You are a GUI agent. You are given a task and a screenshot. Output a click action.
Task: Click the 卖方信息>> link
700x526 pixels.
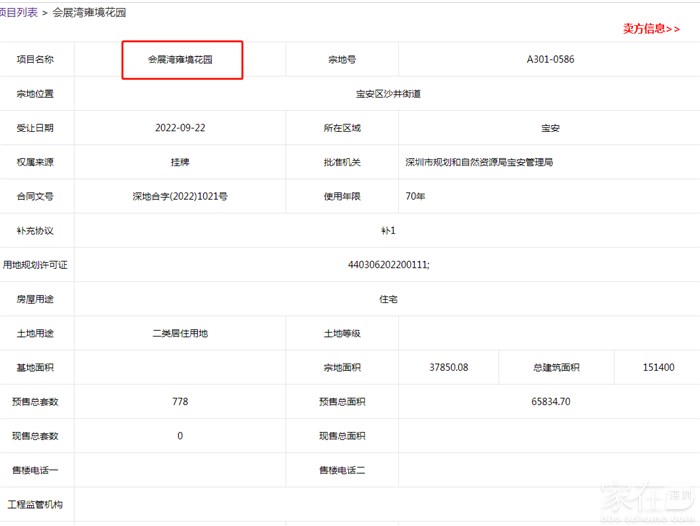pos(650,29)
